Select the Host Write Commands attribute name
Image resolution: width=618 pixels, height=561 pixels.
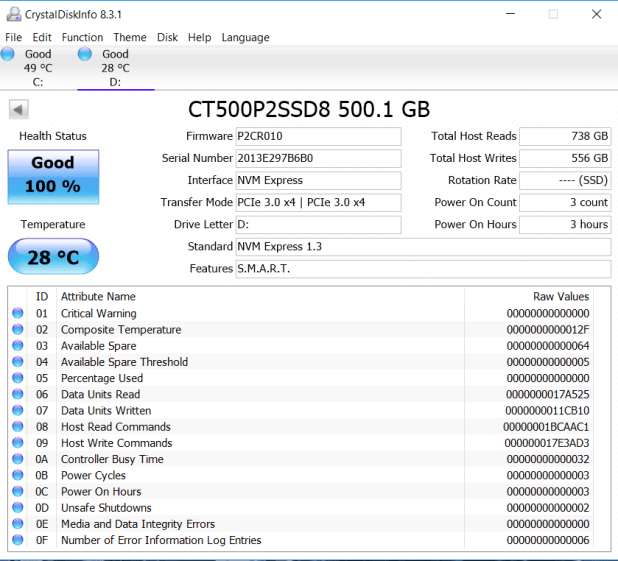tap(117, 442)
